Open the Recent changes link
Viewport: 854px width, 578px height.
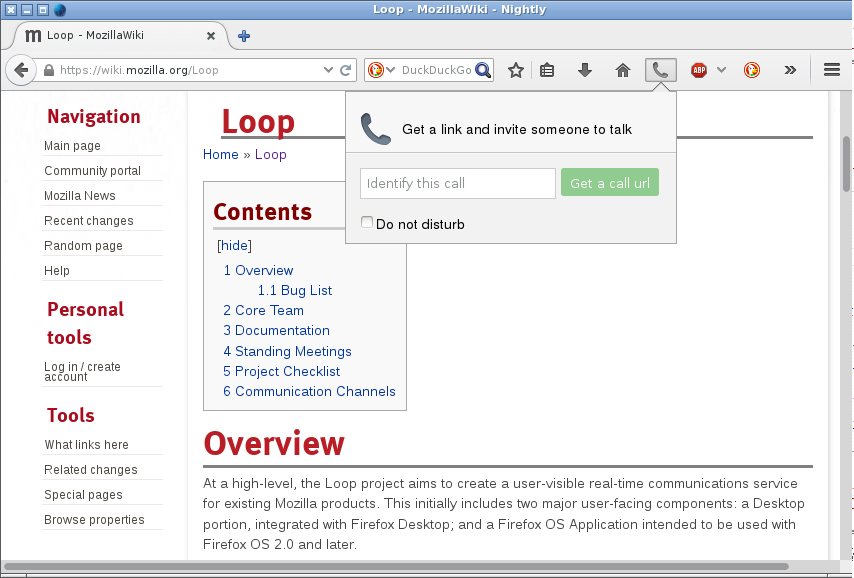(89, 221)
